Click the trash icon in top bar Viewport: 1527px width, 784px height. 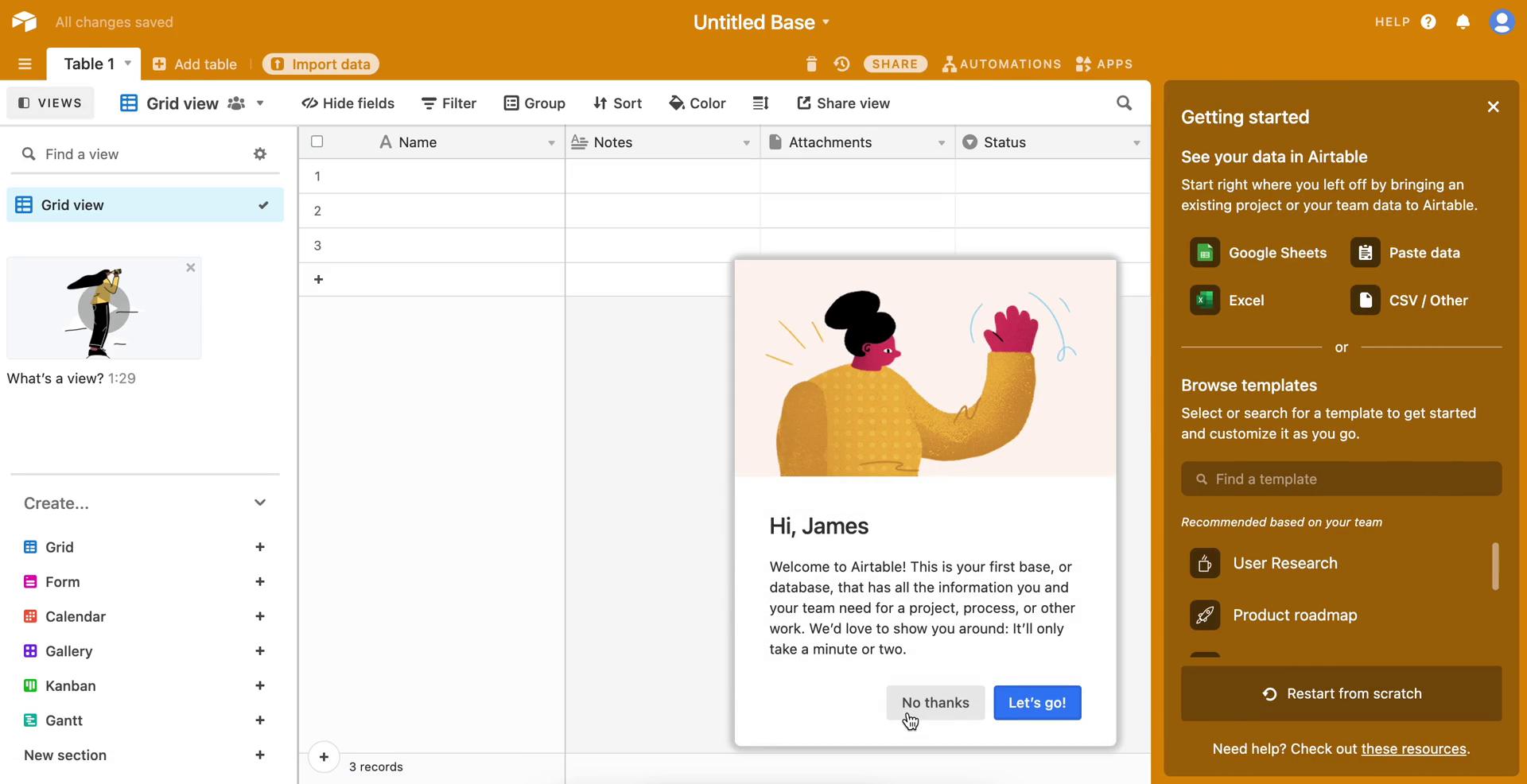(811, 64)
